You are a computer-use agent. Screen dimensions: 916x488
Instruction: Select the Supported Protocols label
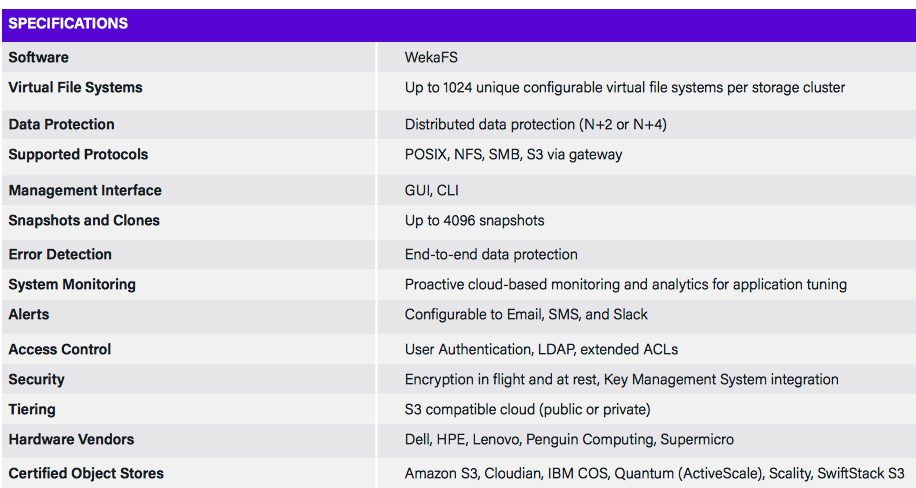(x=78, y=154)
